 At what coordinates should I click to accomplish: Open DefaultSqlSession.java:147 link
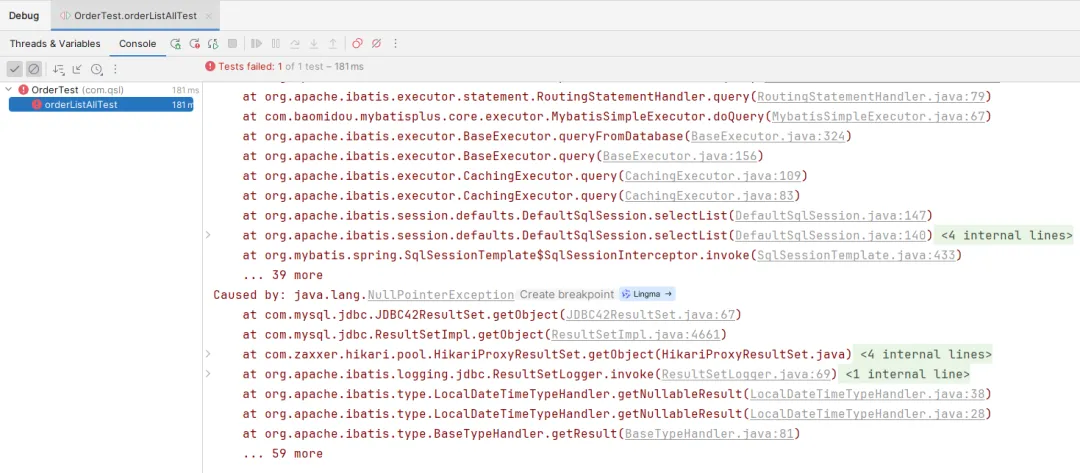pos(830,216)
